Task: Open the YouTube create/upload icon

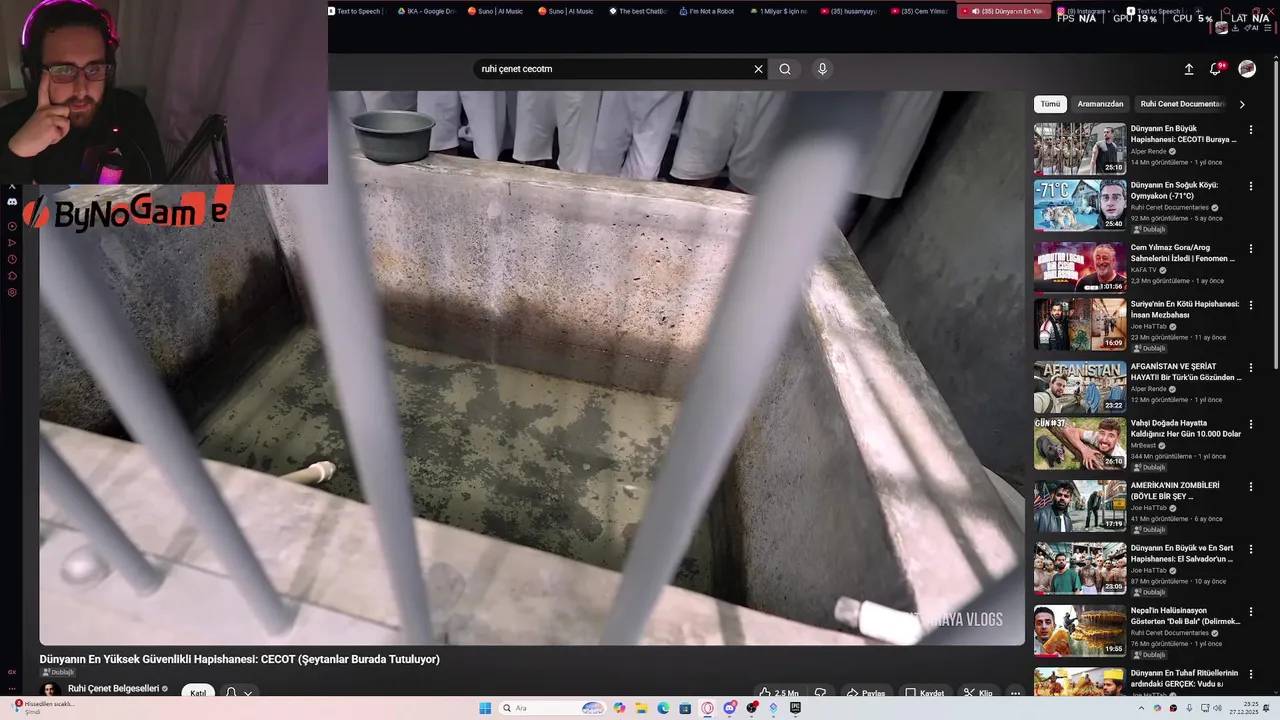Action: (1189, 69)
